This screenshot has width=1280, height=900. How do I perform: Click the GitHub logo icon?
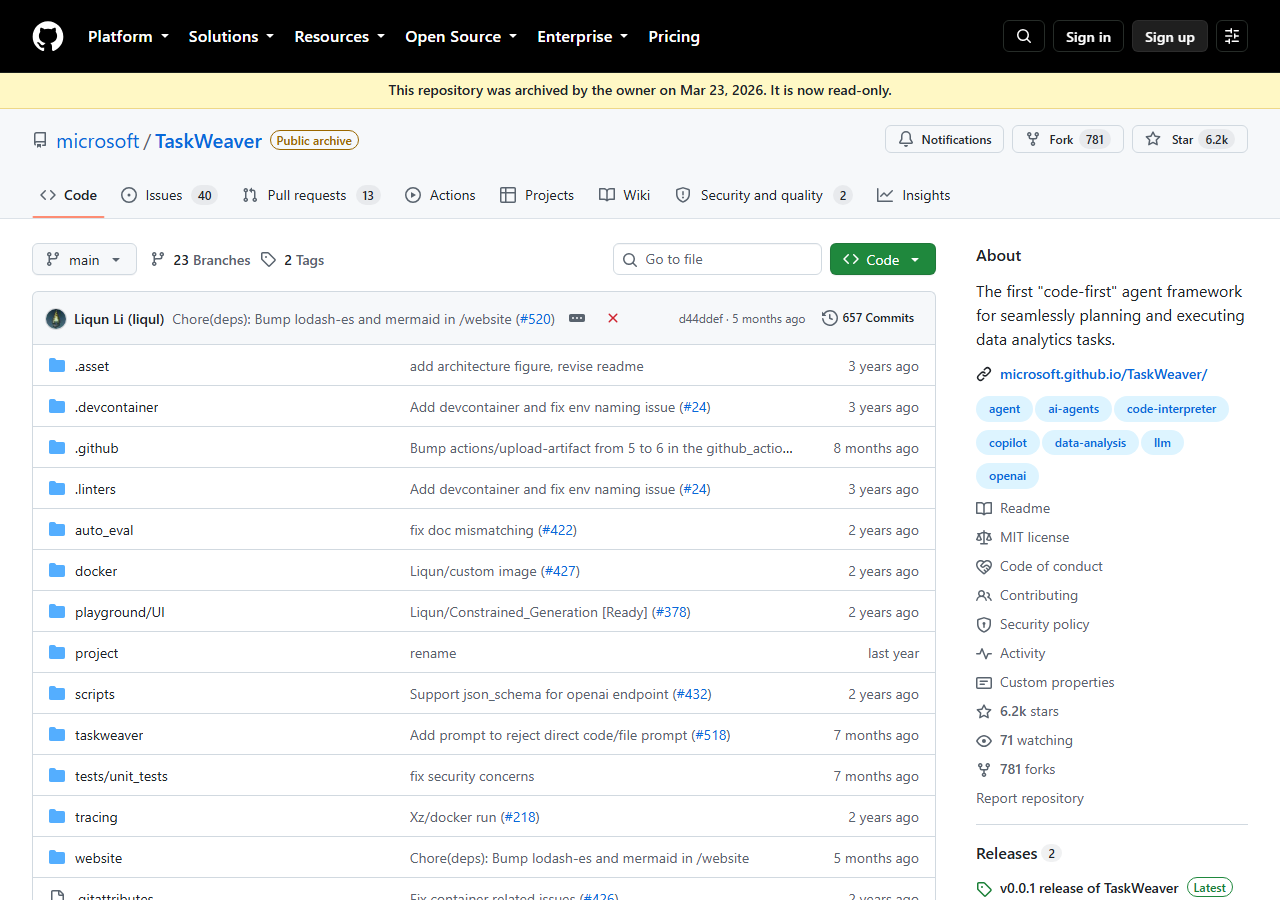[48, 37]
